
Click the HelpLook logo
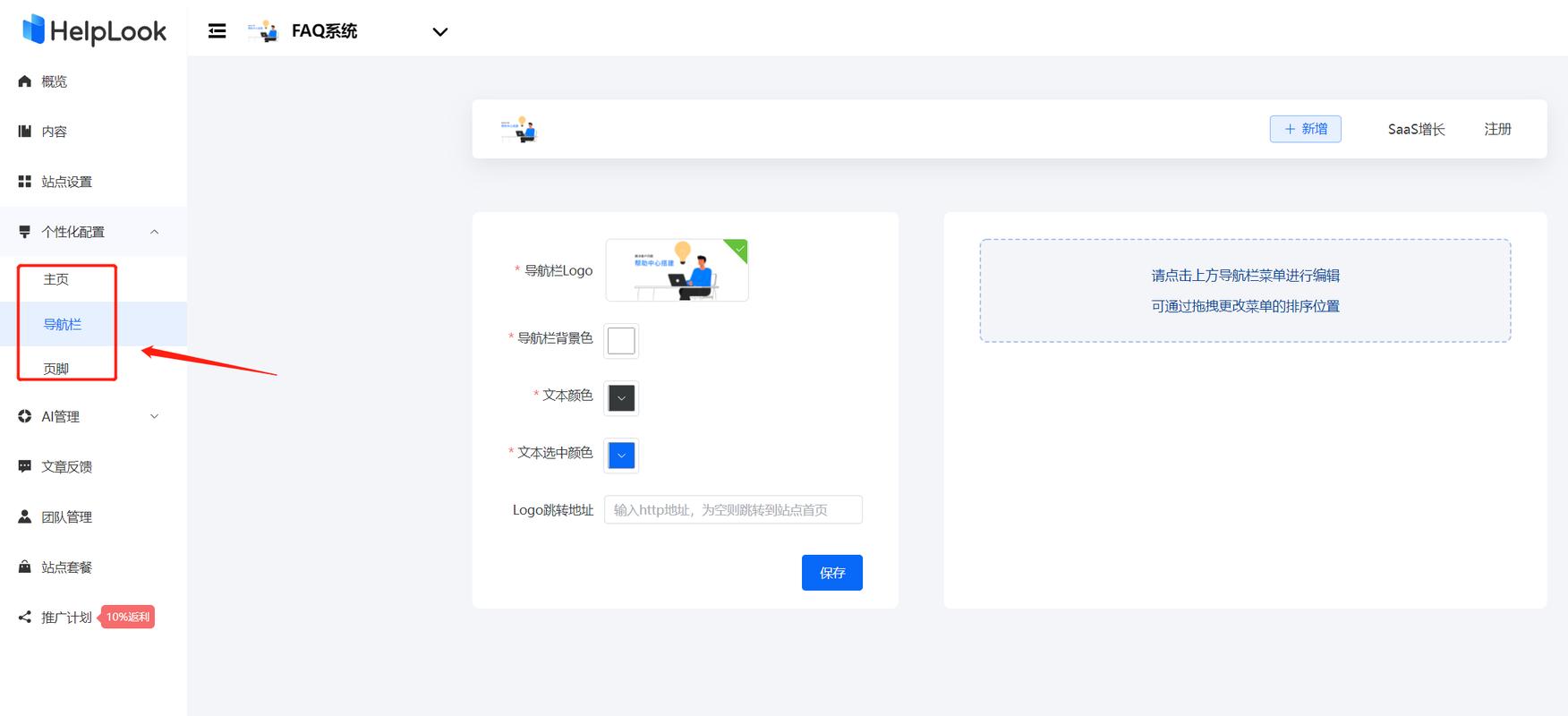(x=94, y=30)
